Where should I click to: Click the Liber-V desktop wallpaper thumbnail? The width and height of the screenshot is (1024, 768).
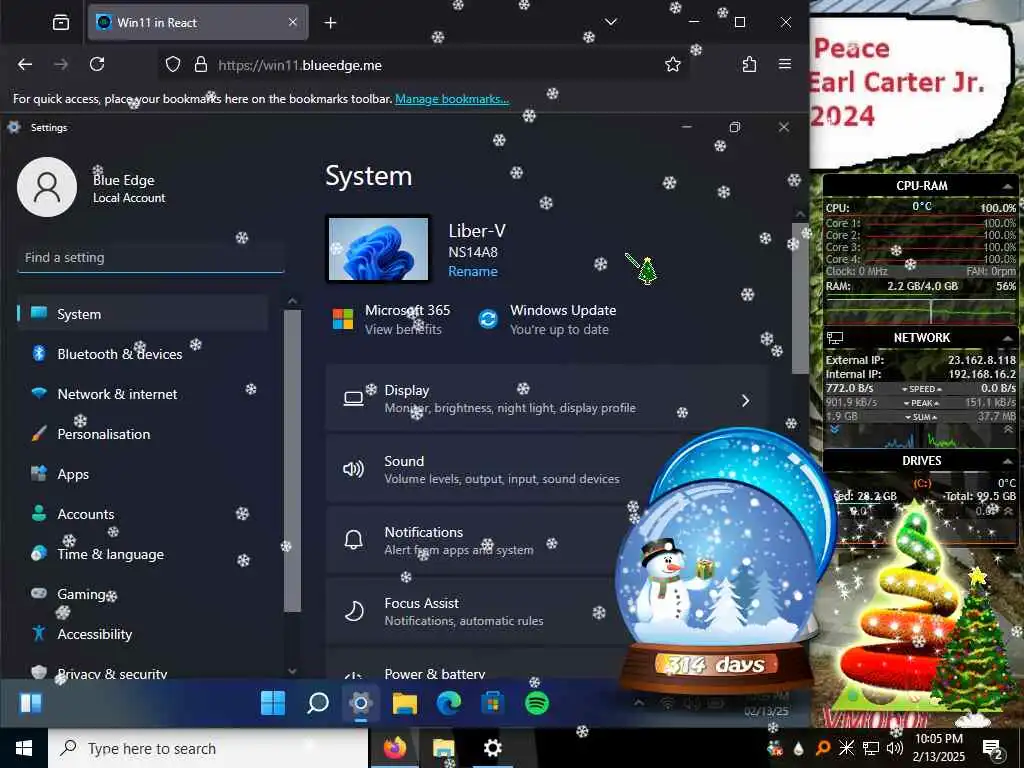coord(378,249)
